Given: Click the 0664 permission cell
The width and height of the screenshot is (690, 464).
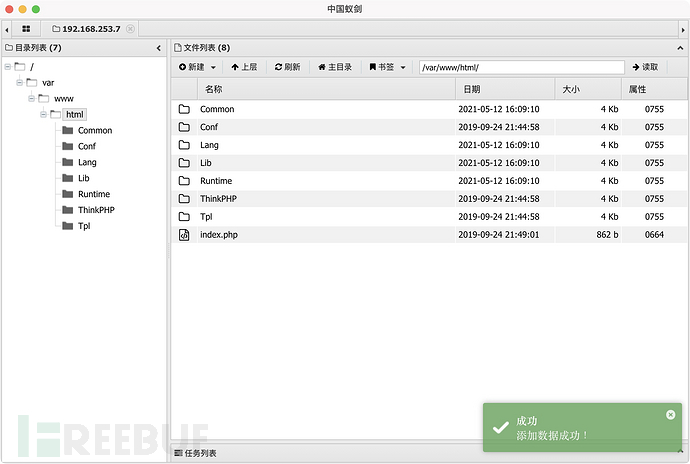Looking at the screenshot, I should [x=654, y=235].
